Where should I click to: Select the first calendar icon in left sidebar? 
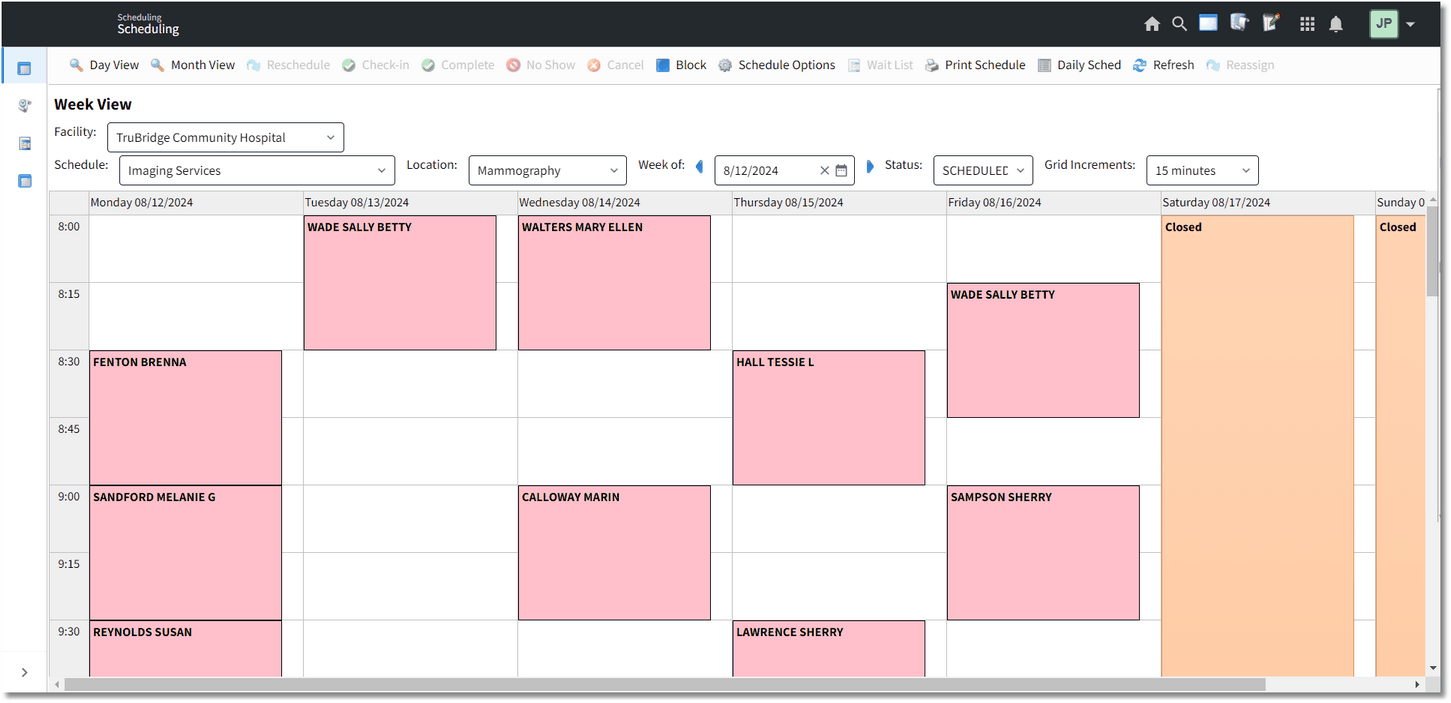tap(24, 68)
